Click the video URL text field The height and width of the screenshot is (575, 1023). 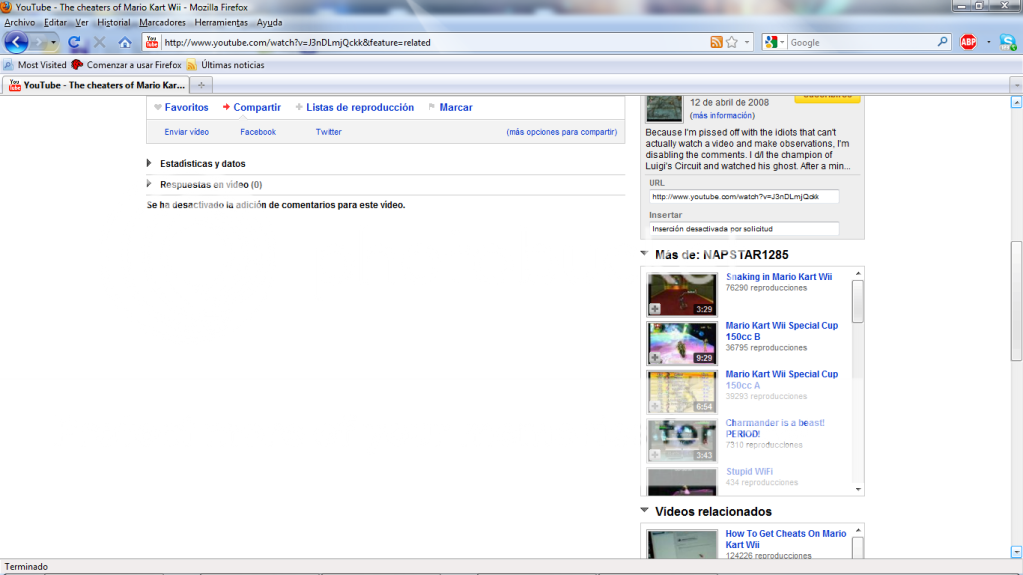(743, 196)
